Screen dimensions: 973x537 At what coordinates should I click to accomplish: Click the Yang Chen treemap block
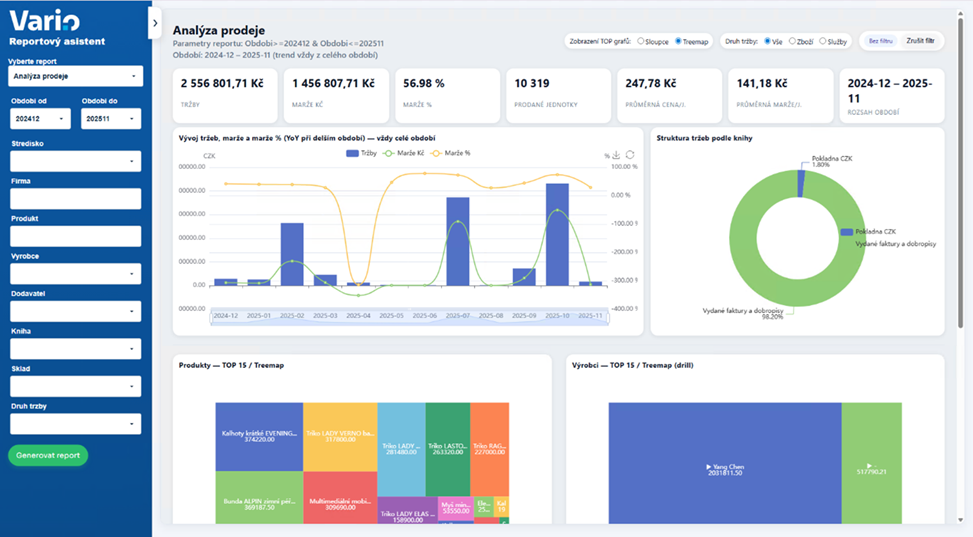click(x=710, y=466)
